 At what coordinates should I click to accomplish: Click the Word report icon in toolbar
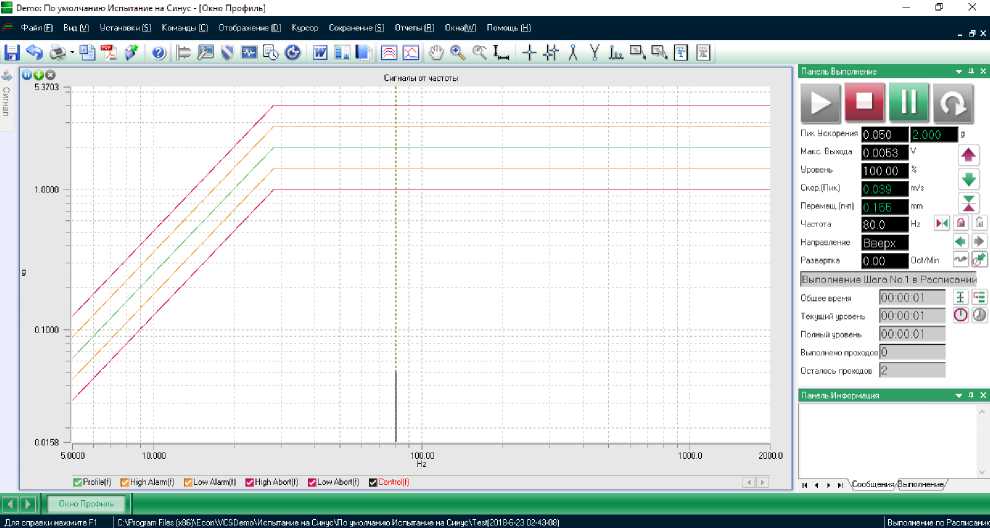coord(321,52)
